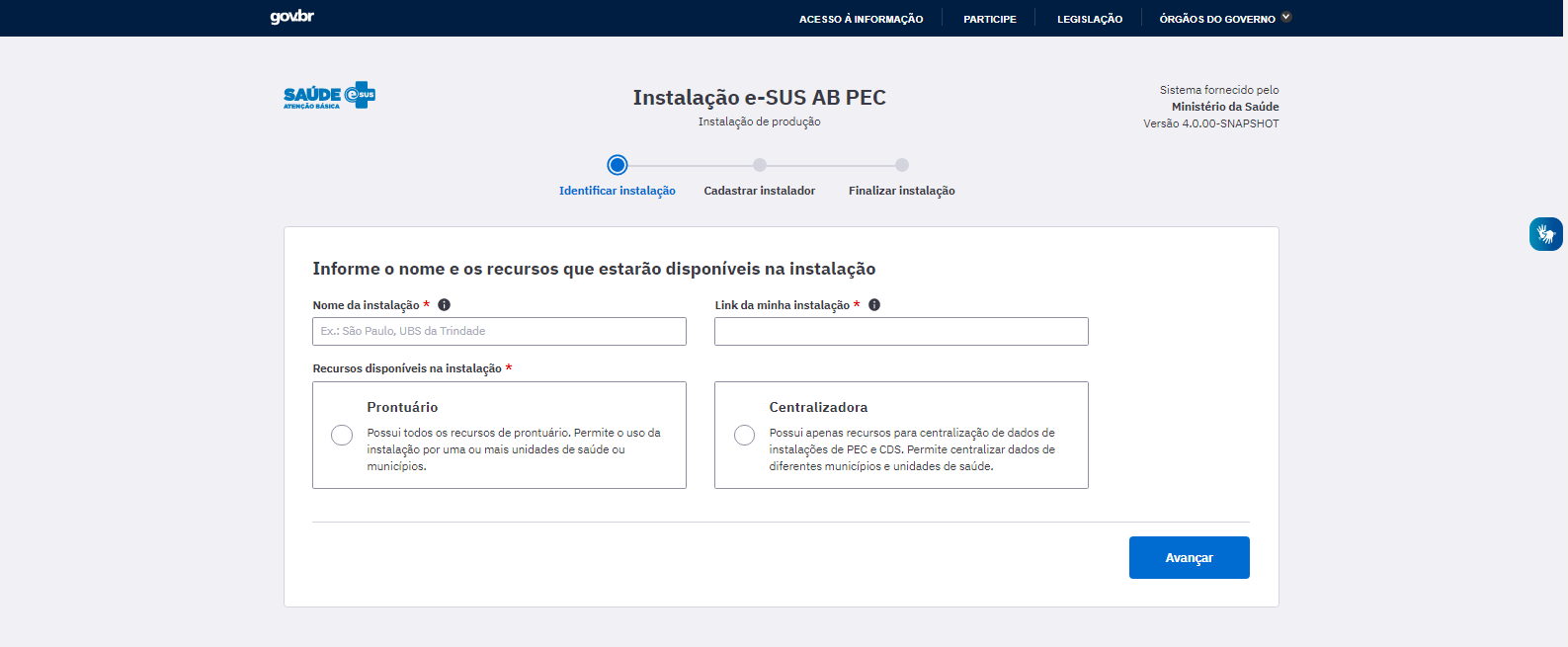
Task: Expand the Órgãos do Governo dropdown
Action: pyautogui.click(x=1225, y=19)
